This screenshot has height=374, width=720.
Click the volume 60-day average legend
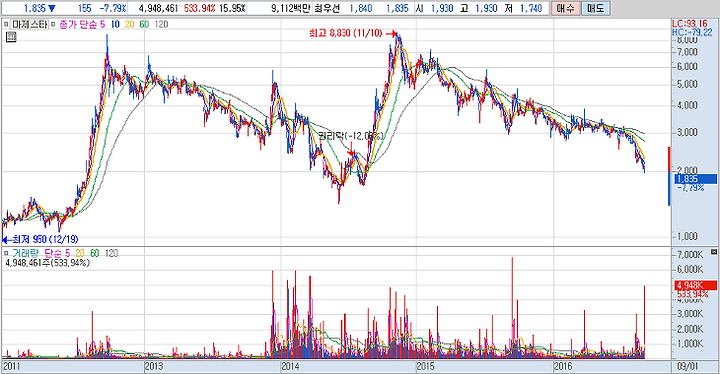click(95, 253)
